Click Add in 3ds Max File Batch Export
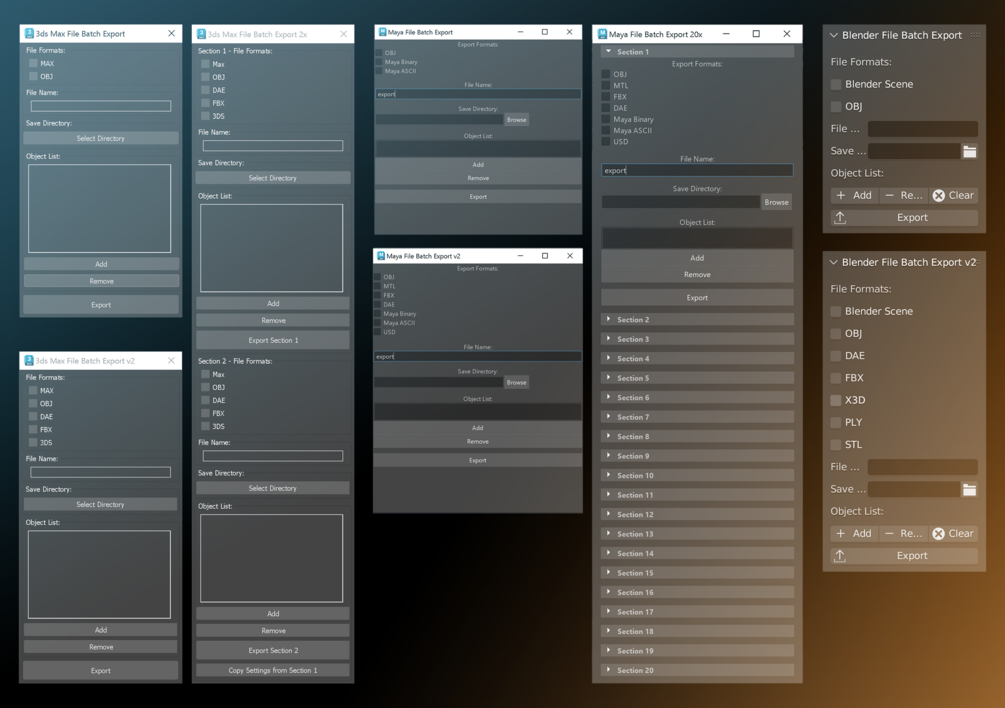 (x=101, y=264)
